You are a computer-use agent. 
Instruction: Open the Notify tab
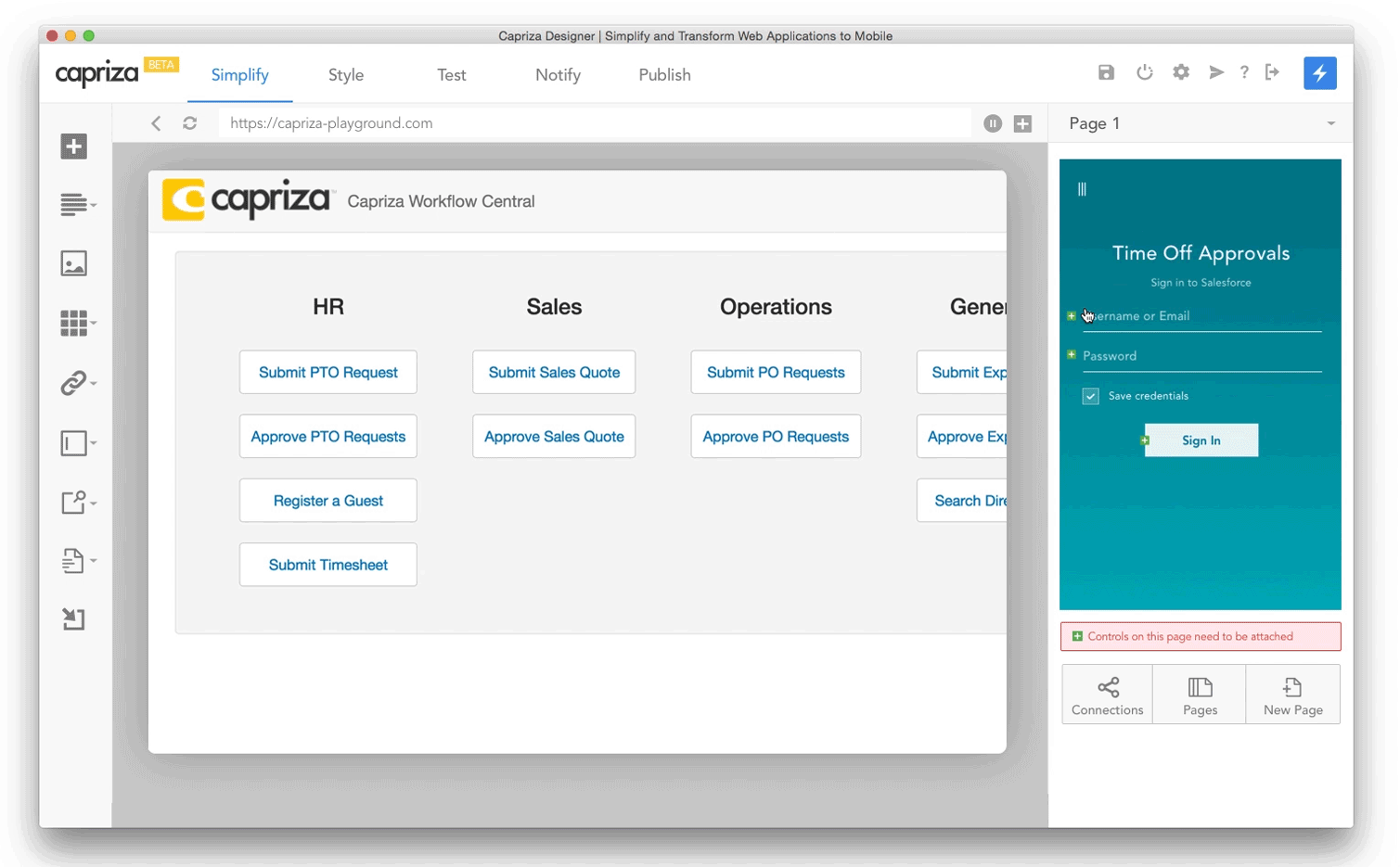[x=558, y=75]
